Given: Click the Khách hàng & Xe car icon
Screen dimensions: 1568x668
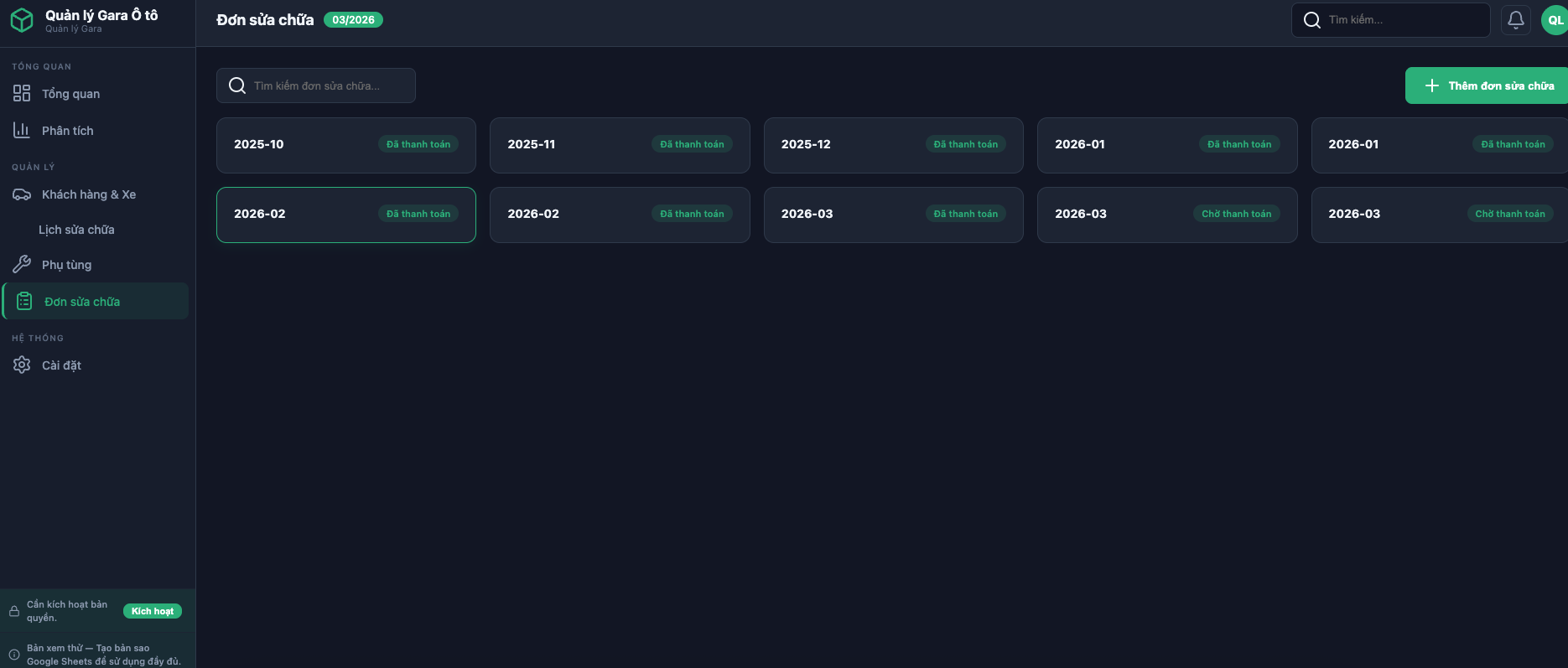Looking at the screenshot, I should 22,194.
